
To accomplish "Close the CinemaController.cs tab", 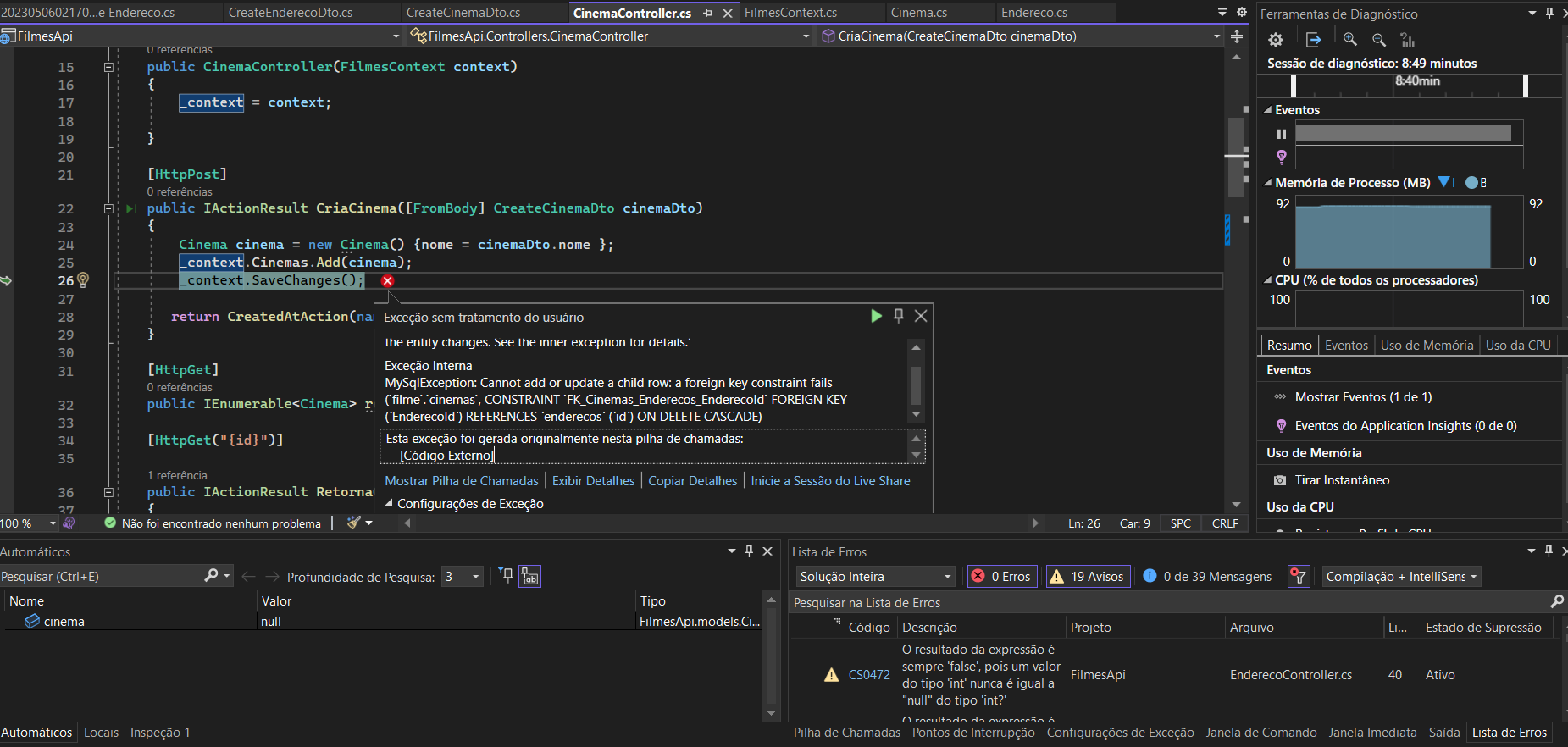I will point(728,14).
